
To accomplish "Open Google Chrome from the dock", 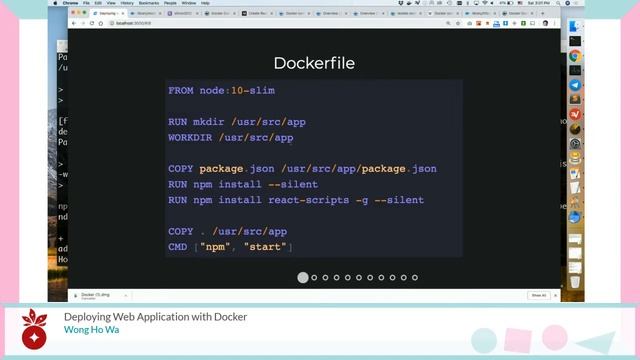I will 575,56.
